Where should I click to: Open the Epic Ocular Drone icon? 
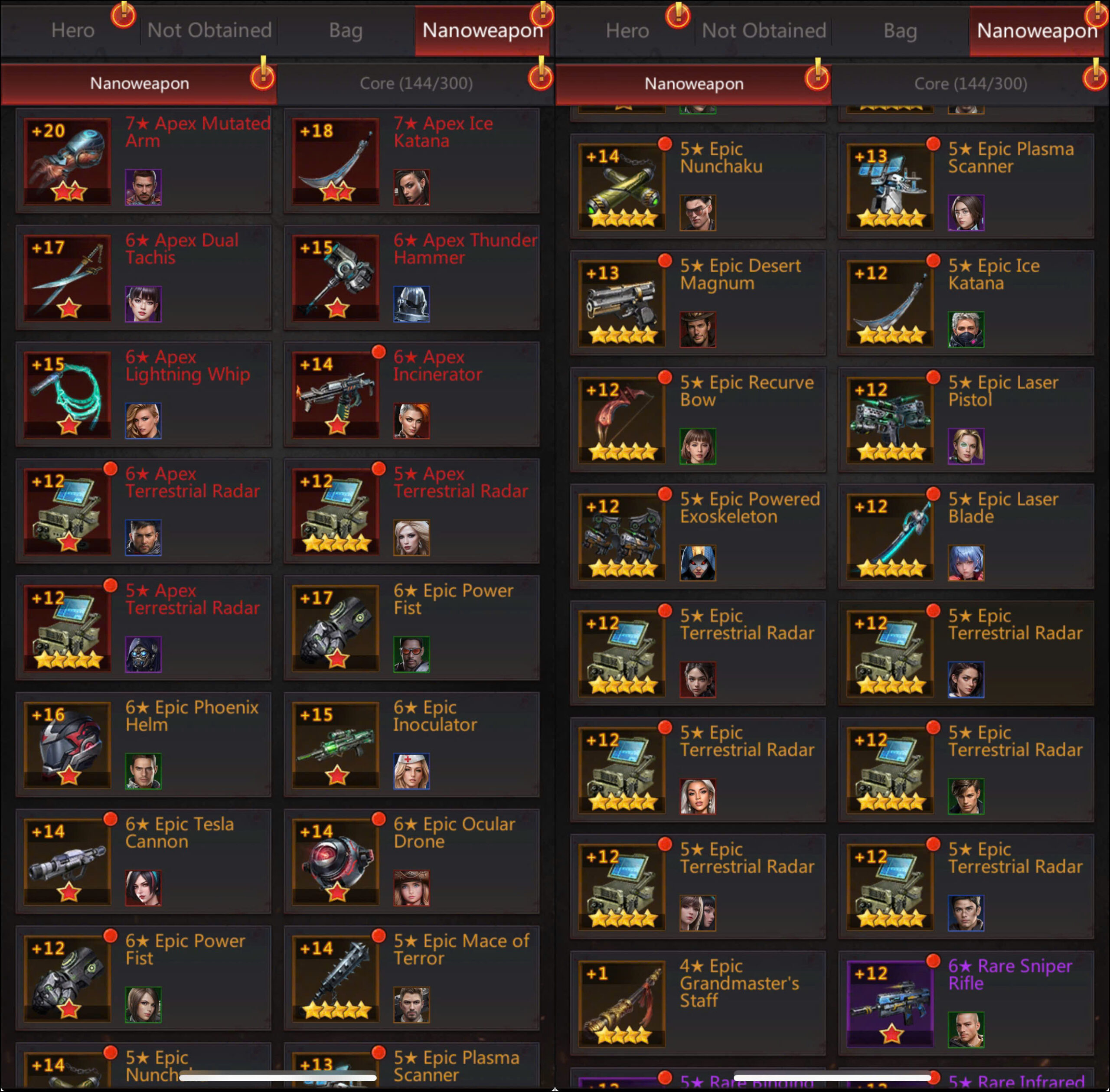click(336, 861)
